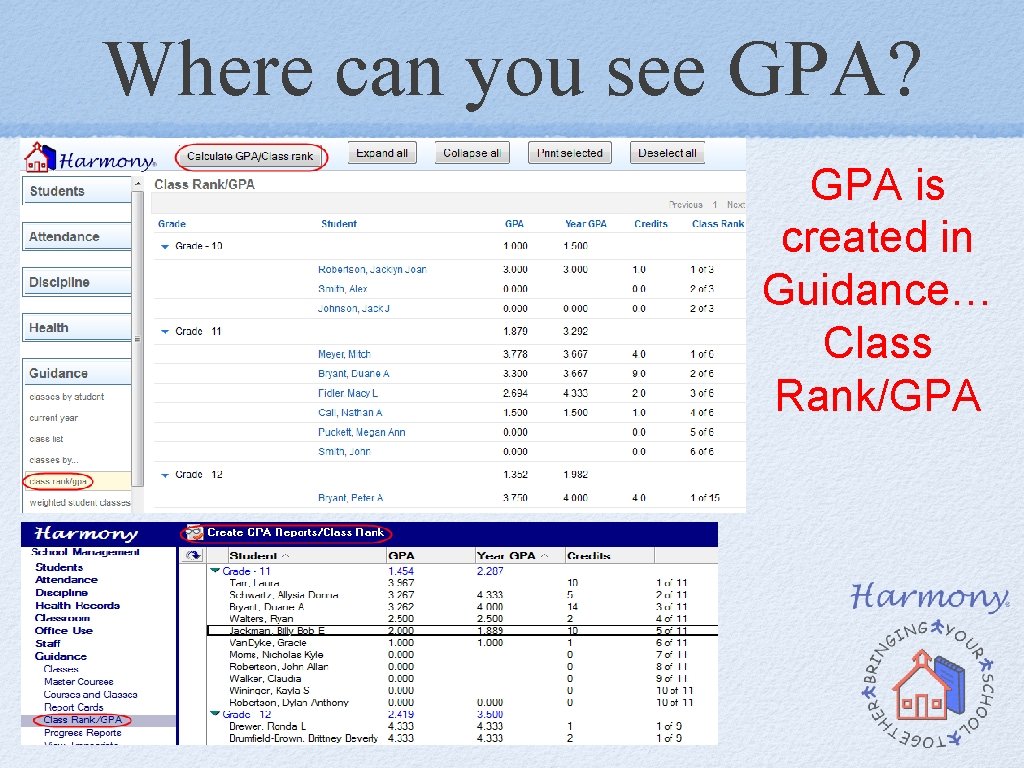1024x768 pixels.
Task: Collapse the Grade - 11 group in upper table
Action: coord(165,332)
